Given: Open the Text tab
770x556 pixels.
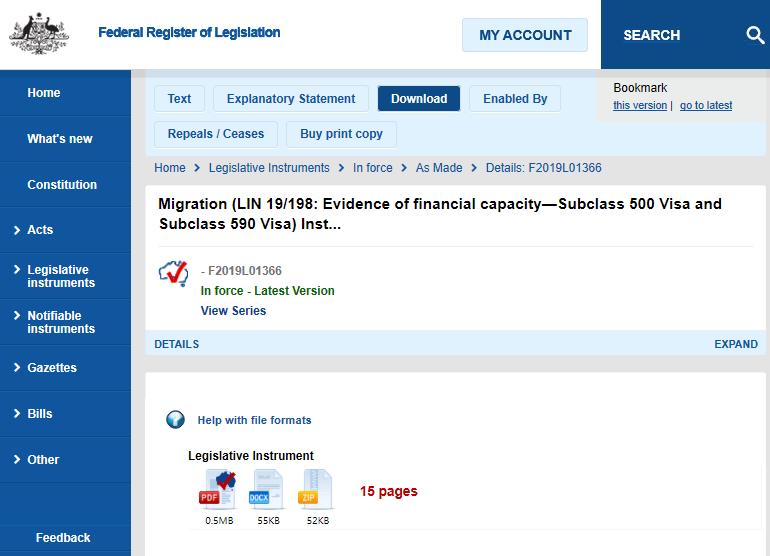Looking at the screenshot, I should pyautogui.click(x=180, y=99).
